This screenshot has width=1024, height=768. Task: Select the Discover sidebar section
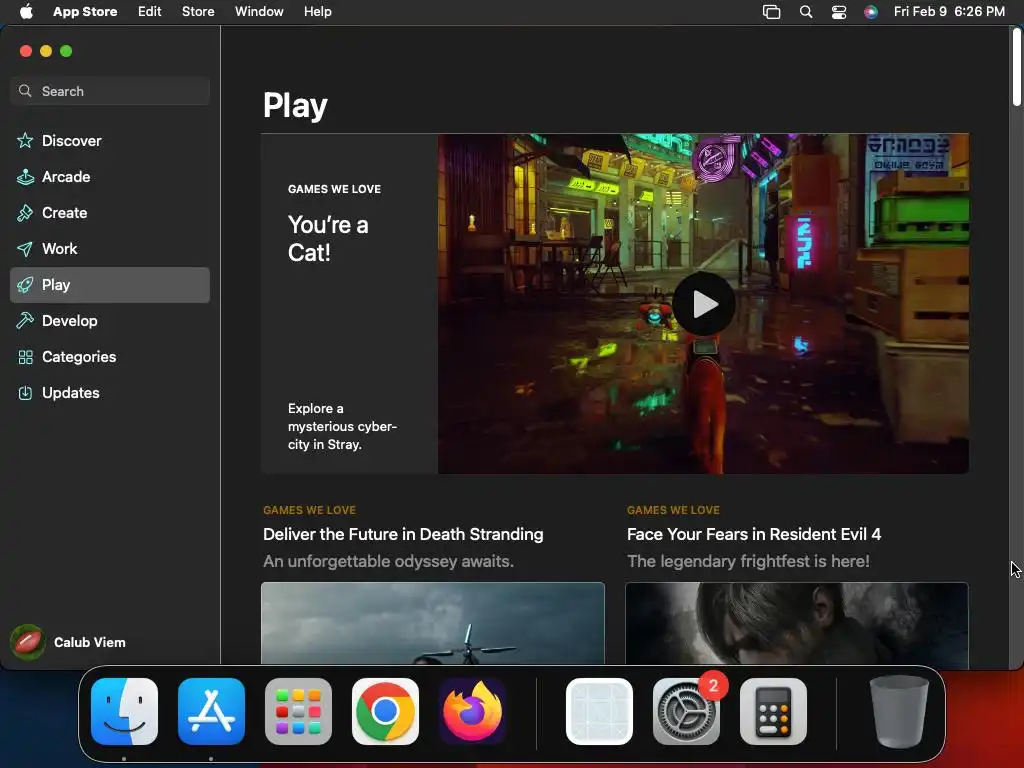tap(110, 140)
